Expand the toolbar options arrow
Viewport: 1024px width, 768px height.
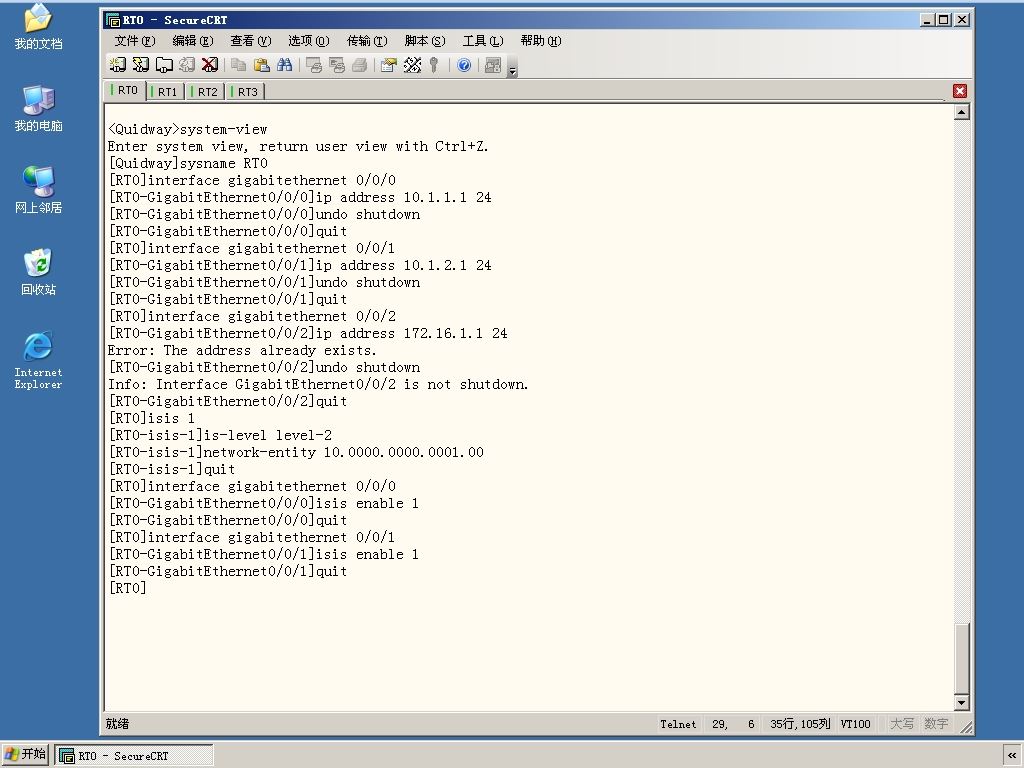pos(513,67)
